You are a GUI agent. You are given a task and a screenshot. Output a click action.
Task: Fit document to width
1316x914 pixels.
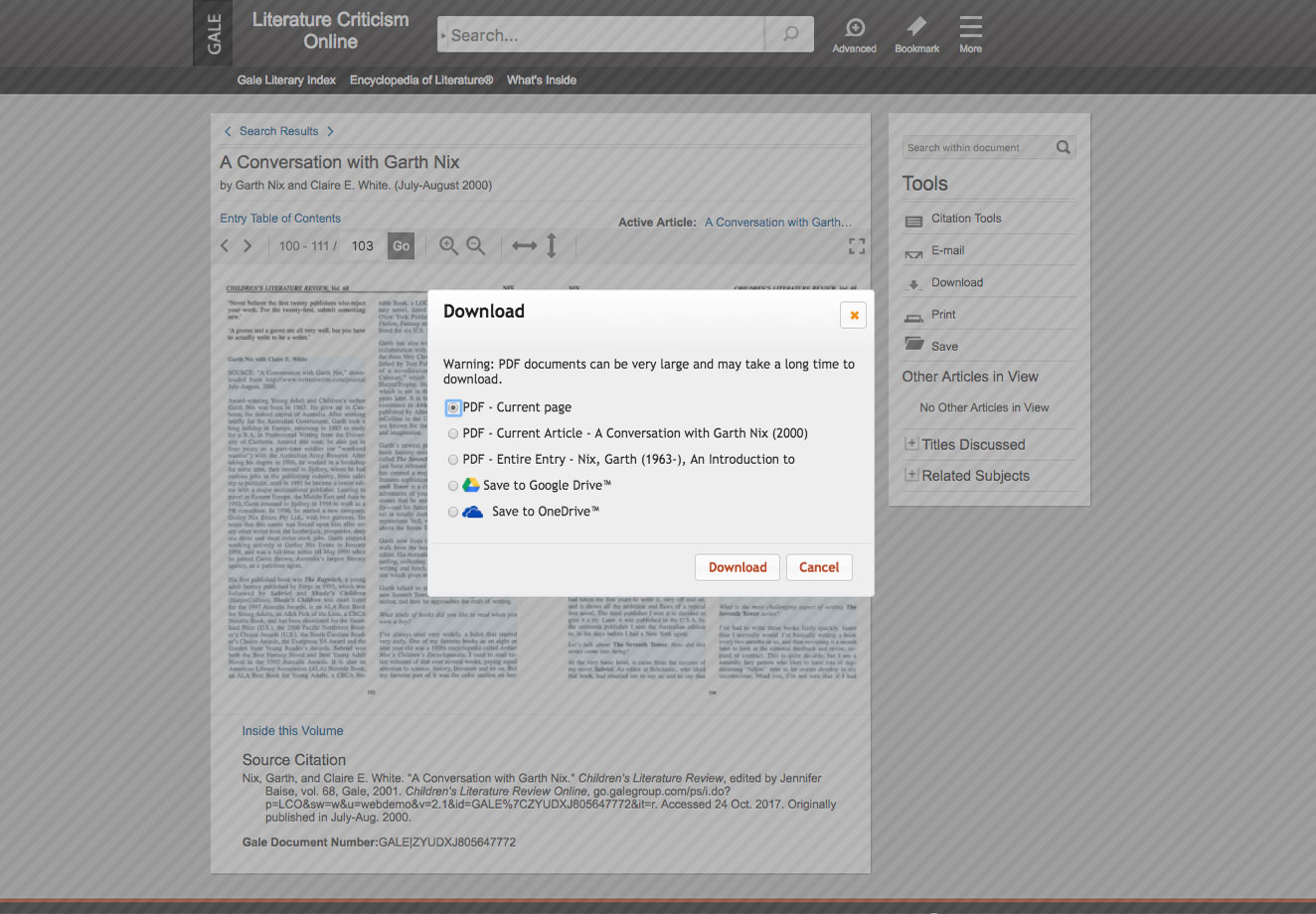[524, 245]
